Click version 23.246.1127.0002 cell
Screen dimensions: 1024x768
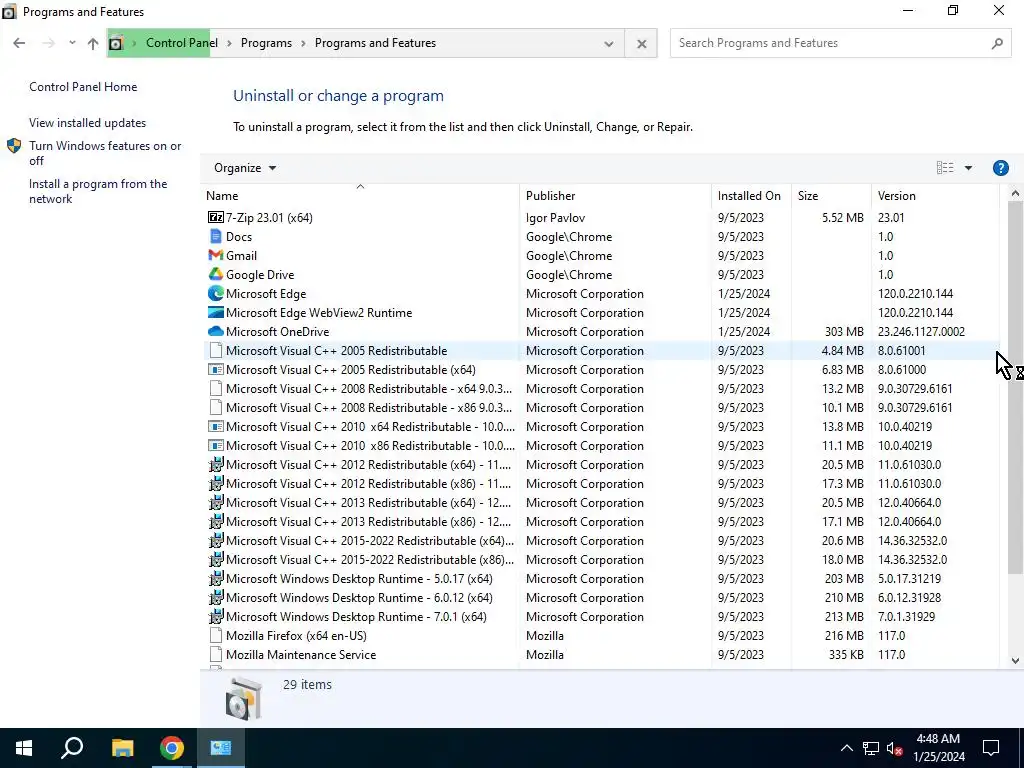pos(921,332)
